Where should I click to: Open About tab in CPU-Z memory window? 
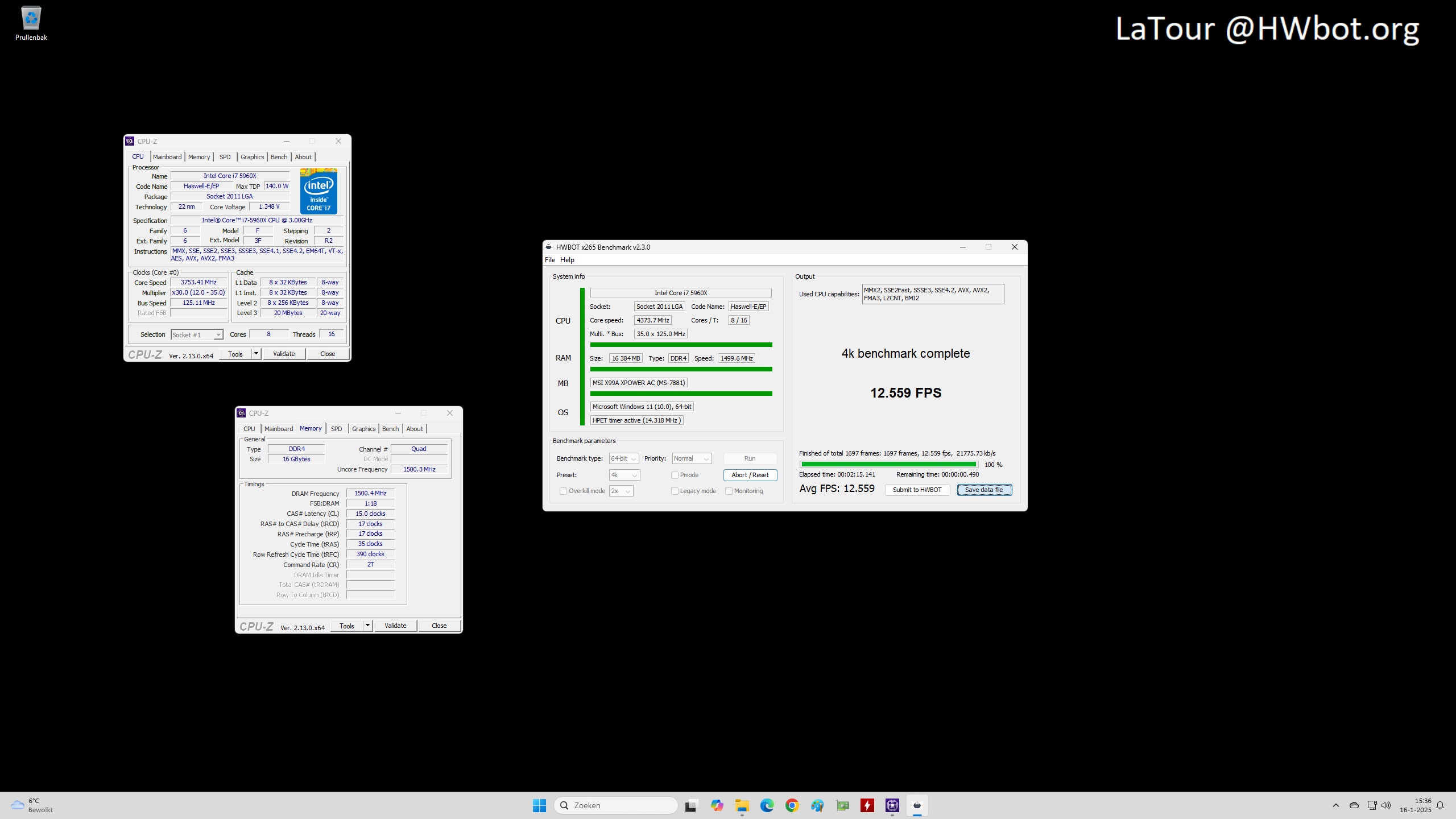pos(415,429)
